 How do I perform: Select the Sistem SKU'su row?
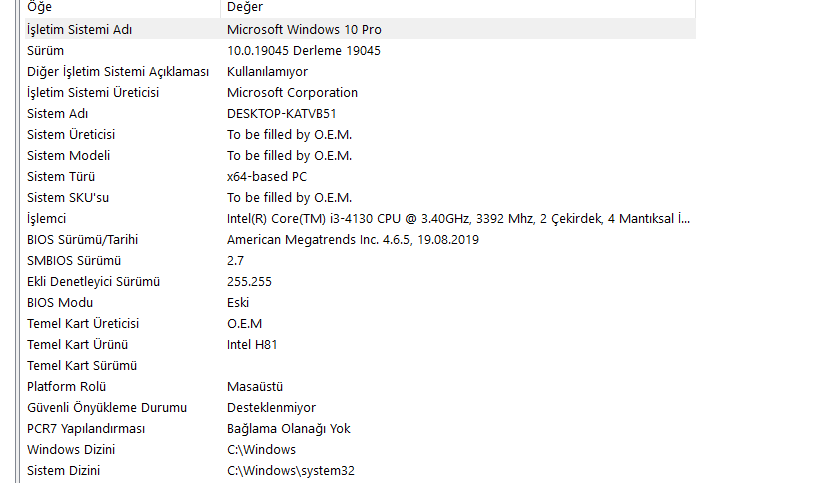[x=68, y=197]
